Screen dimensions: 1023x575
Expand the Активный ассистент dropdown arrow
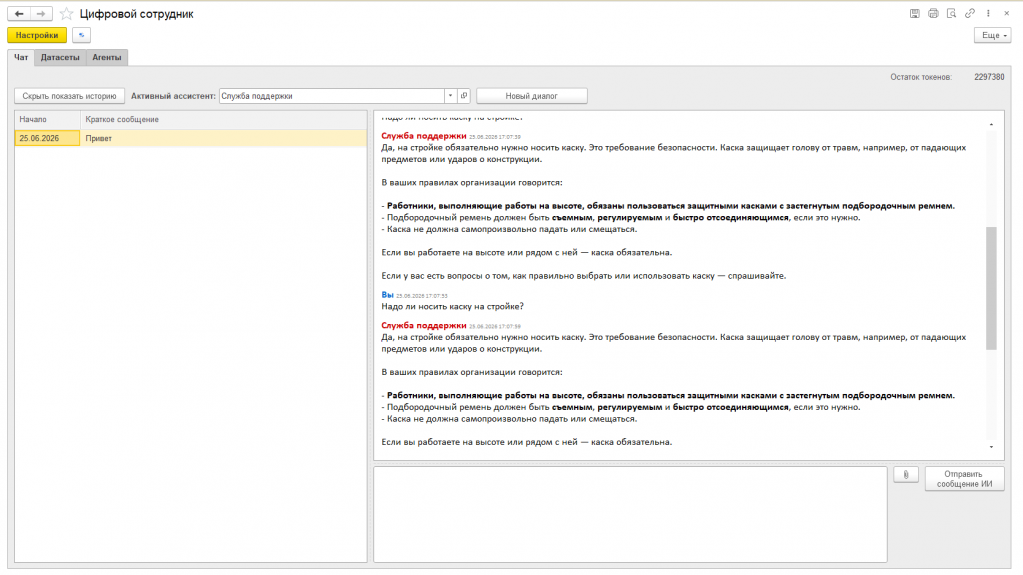click(x=450, y=96)
